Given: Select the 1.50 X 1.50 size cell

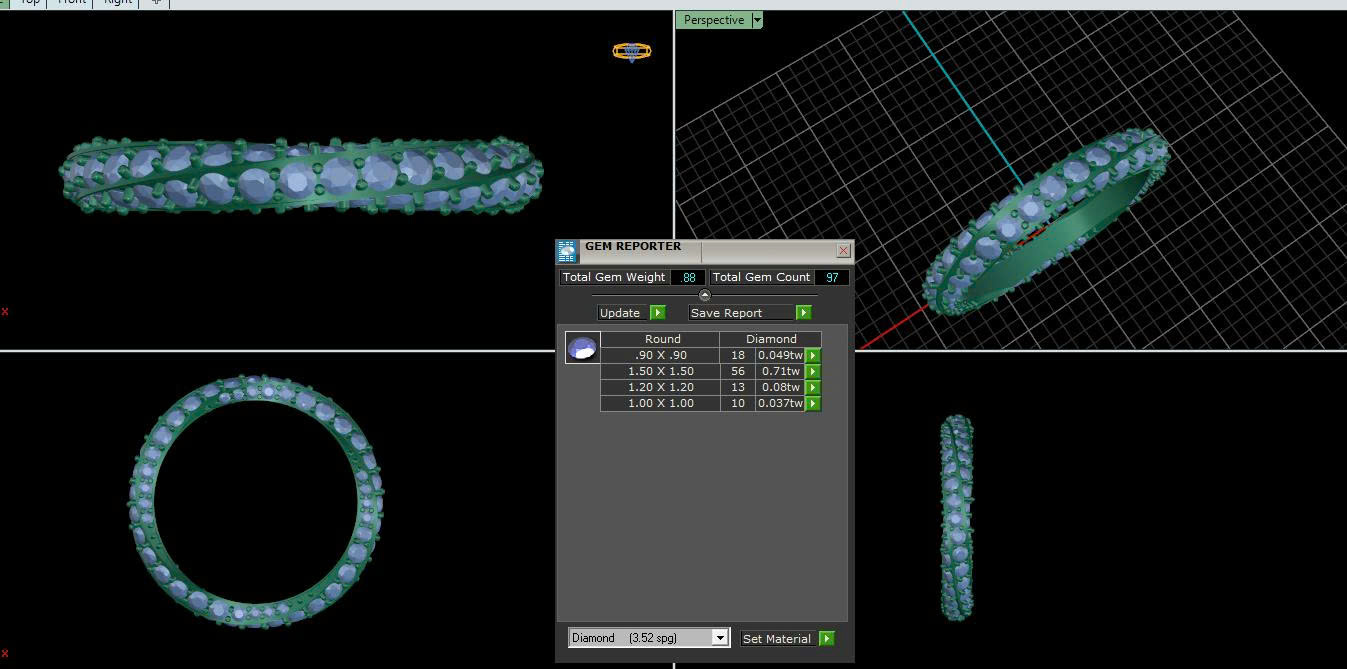Looking at the screenshot, I should (660, 371).
